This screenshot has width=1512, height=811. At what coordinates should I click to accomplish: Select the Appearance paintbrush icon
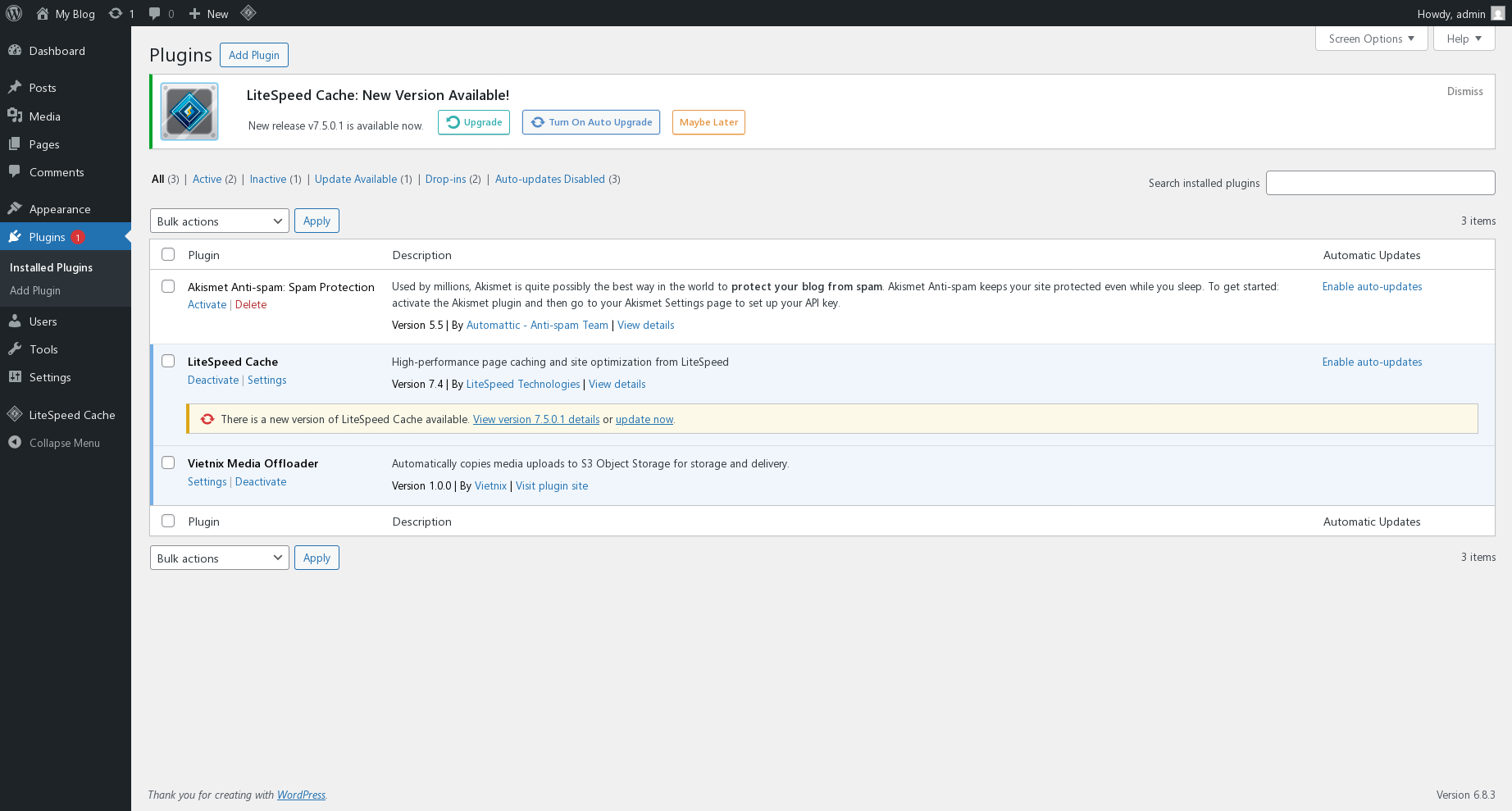pos(16,208)
